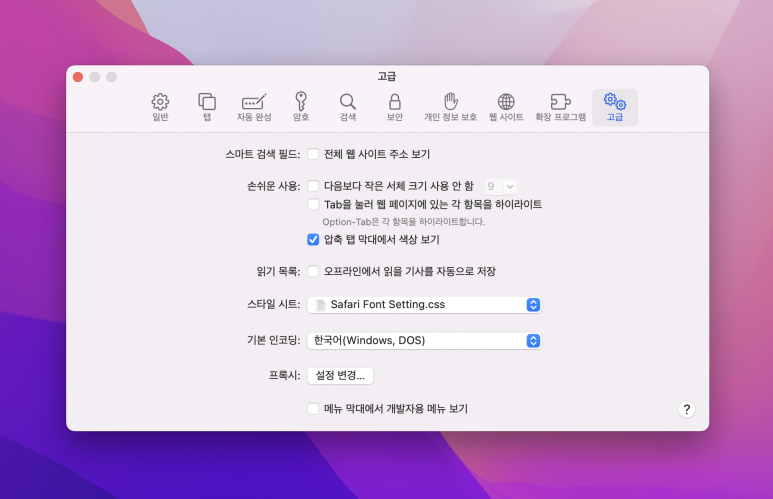This screenshot has width=773, height=499.
Task: Select the 고급 (Advanced) gears icon
Action: click(x=615, y=107)
